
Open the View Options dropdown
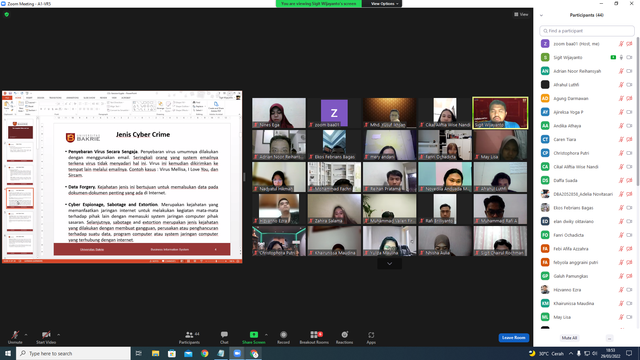coord(384,4)
